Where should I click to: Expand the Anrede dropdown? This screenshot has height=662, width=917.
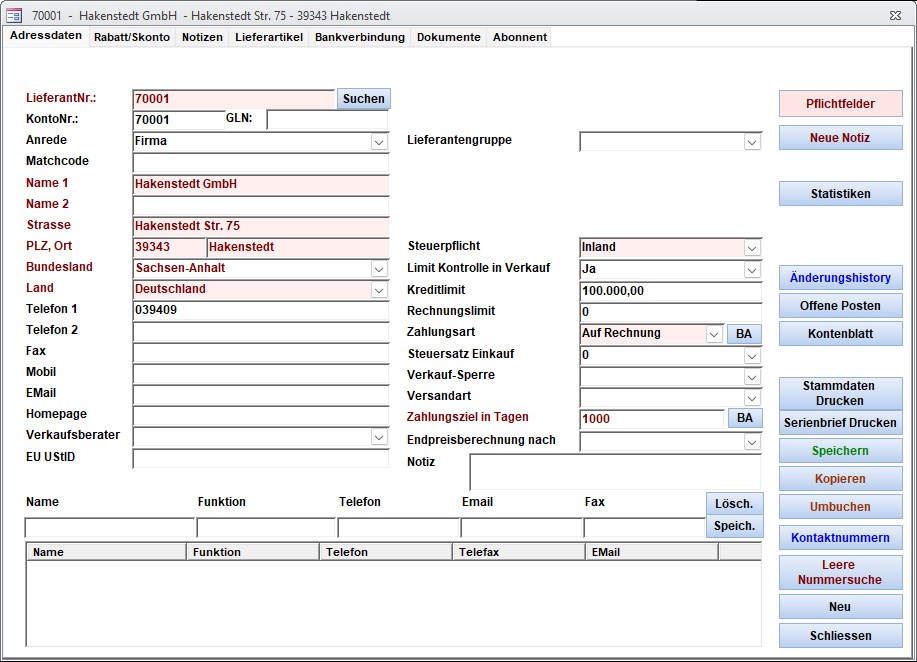tap(379, 142)
